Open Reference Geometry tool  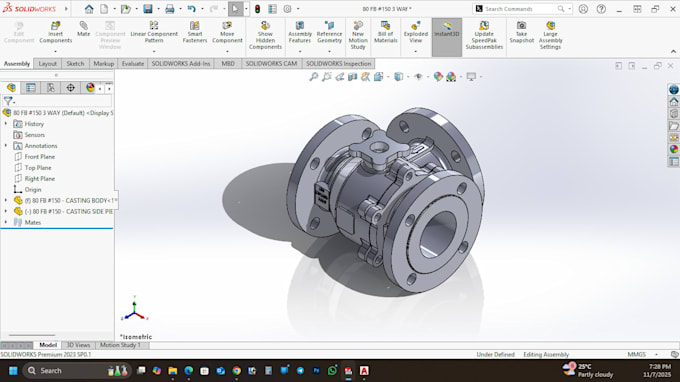(x=329, y=33)
